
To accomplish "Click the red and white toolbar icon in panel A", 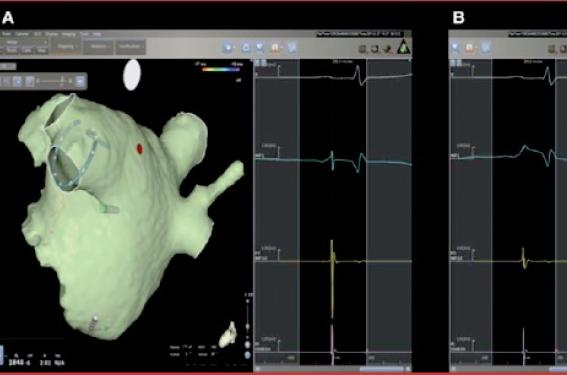I will [275, 47].
